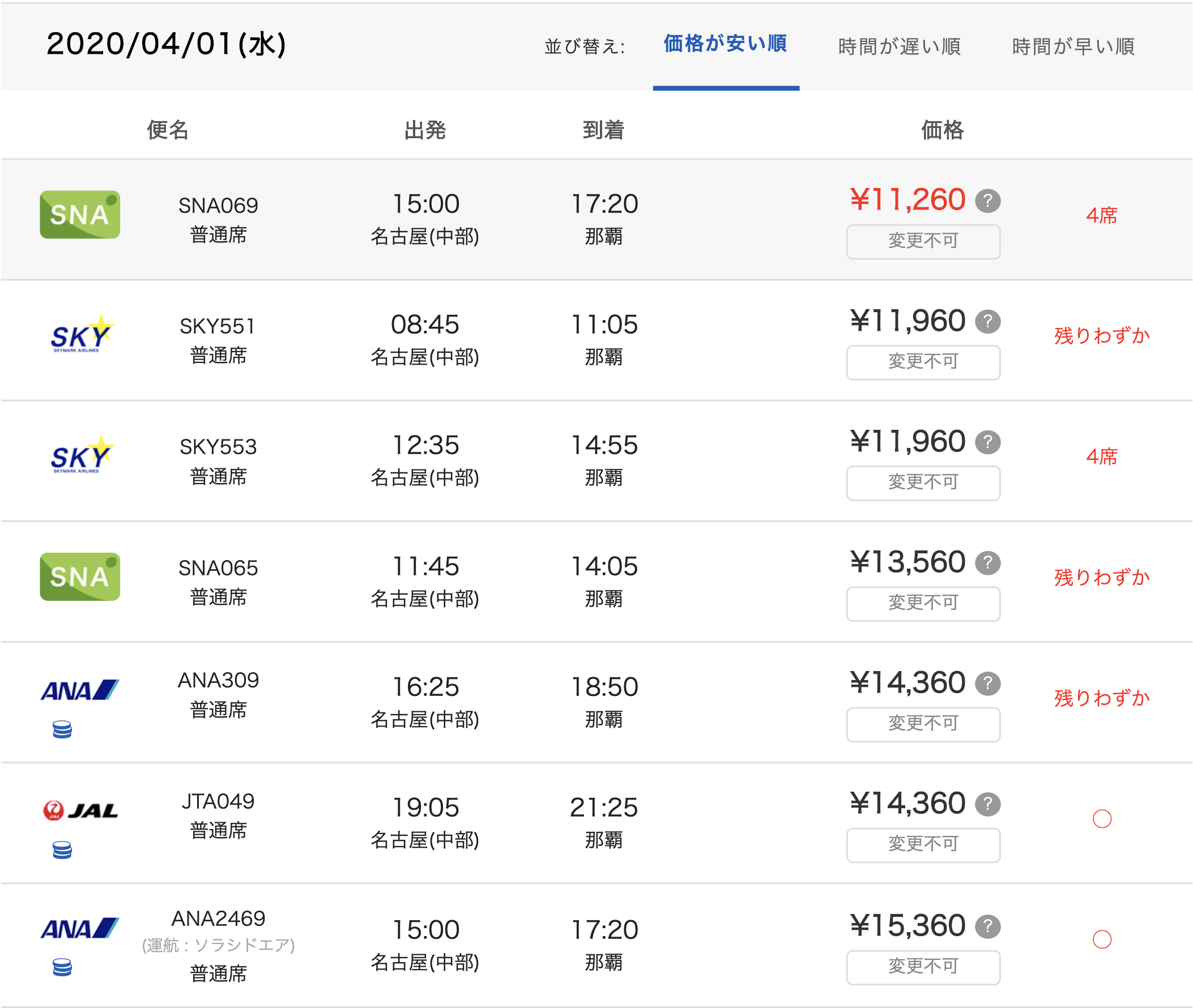Click the JAL logo for flight JTA049
The width and height of the screenshot is (1193, 1008).
coord(80,810)
